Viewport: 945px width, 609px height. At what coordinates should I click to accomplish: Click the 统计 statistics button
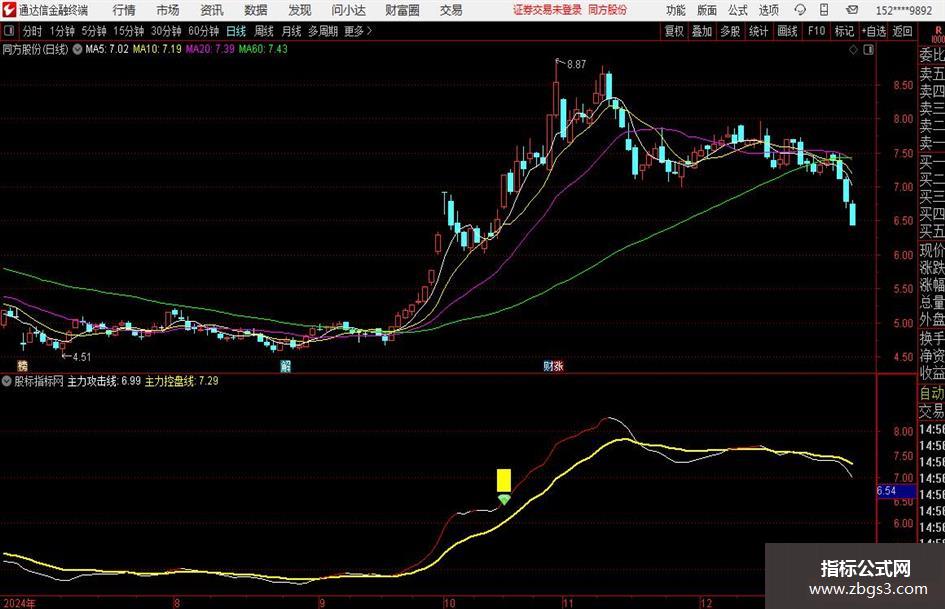tap(758, 31)
